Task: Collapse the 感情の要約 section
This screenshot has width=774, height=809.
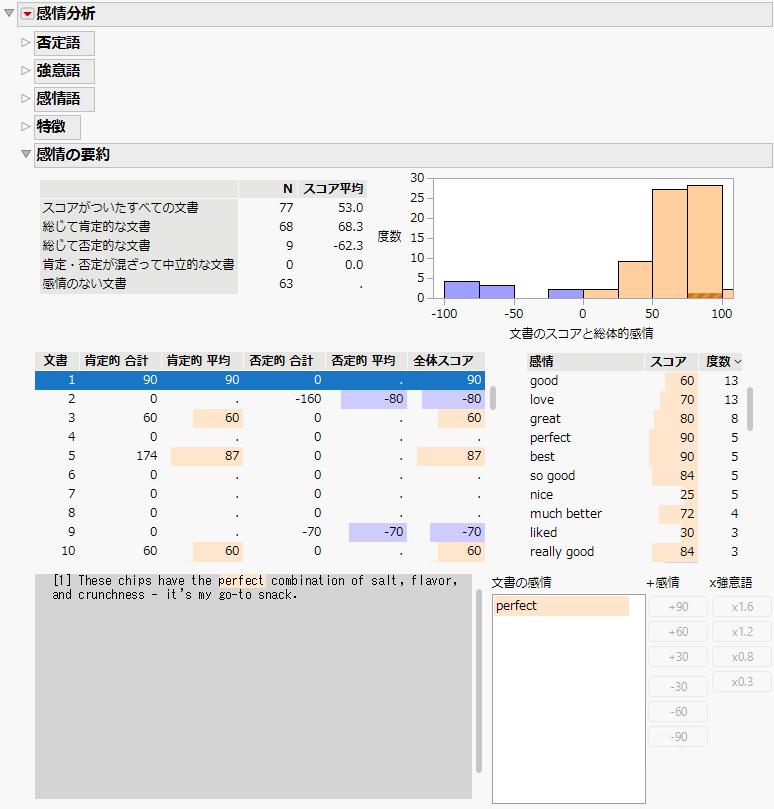Action: 25,154
